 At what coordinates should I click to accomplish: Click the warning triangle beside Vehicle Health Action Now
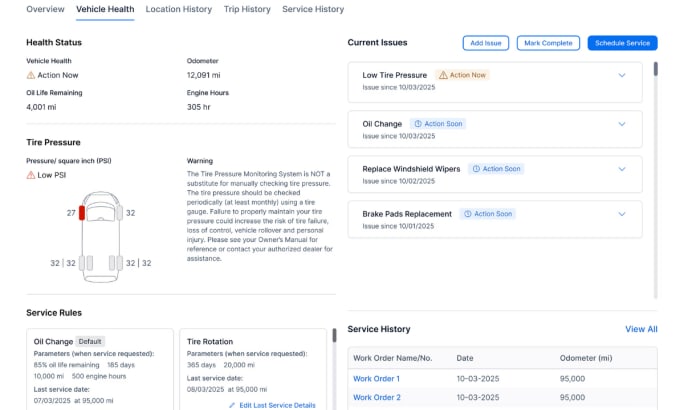pyautogui.click(x=31, y=75)
